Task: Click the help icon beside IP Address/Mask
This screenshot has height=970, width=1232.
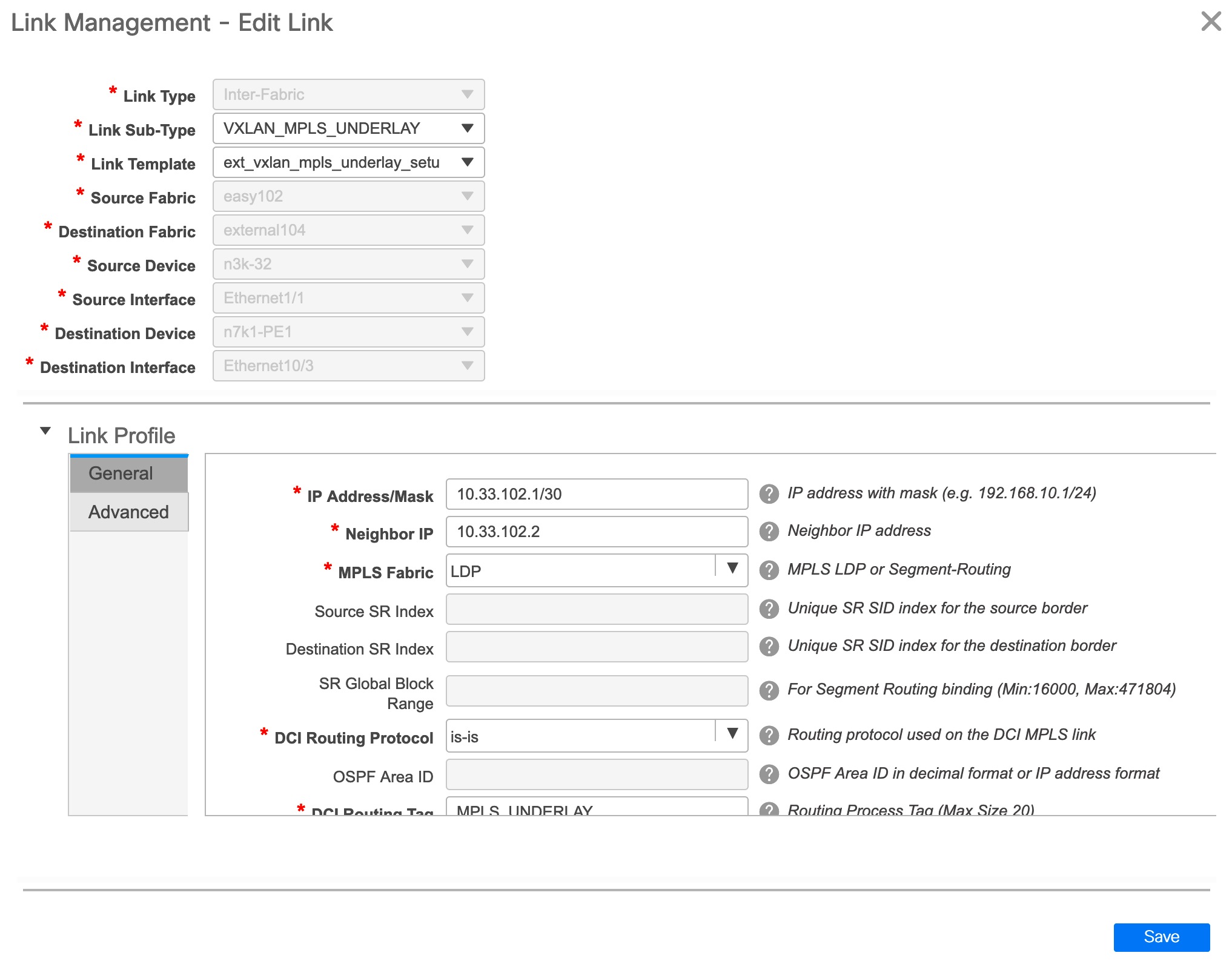Action: point(769,494)
